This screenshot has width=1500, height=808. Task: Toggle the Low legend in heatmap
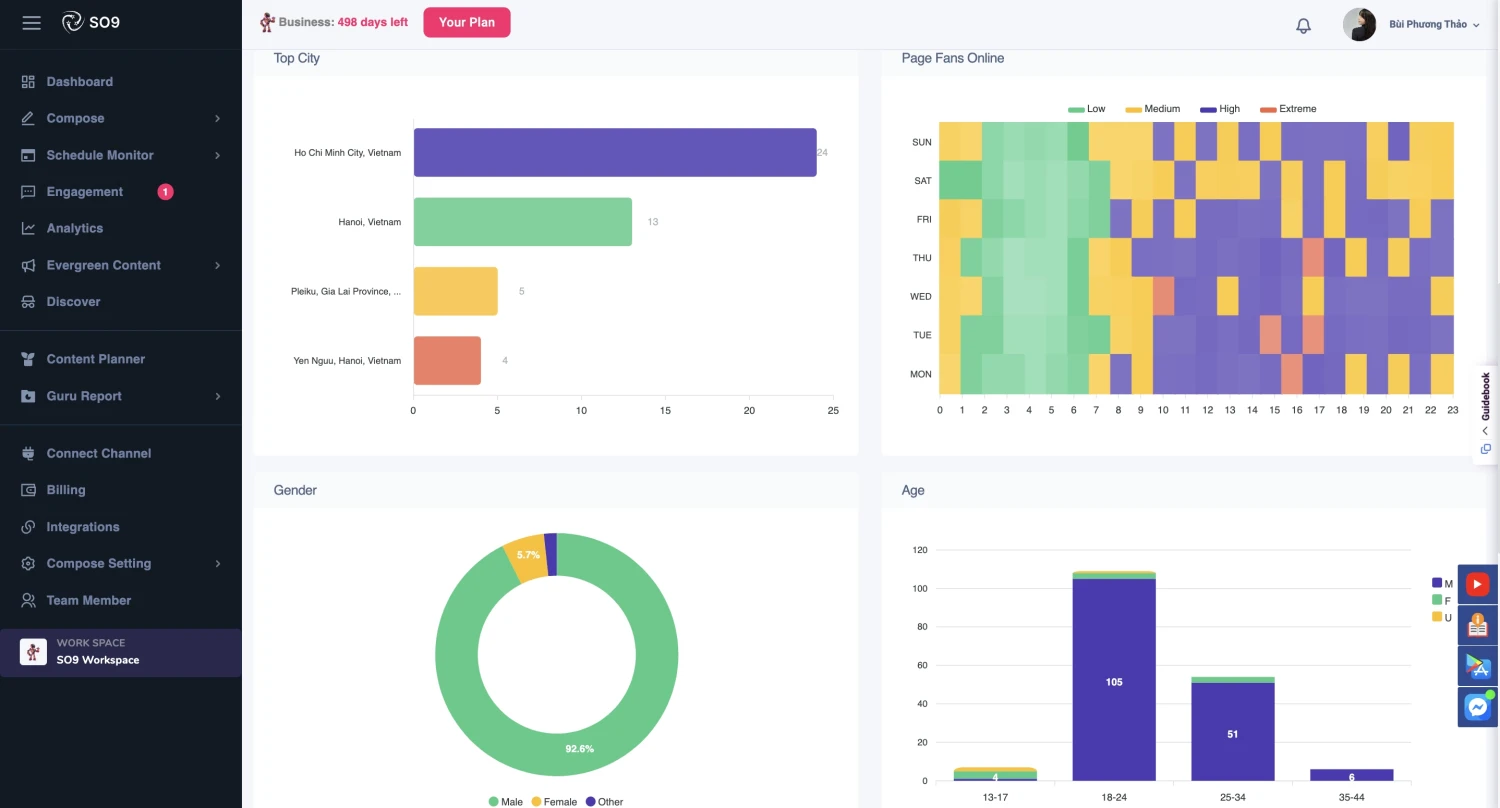coord(1086,109)
